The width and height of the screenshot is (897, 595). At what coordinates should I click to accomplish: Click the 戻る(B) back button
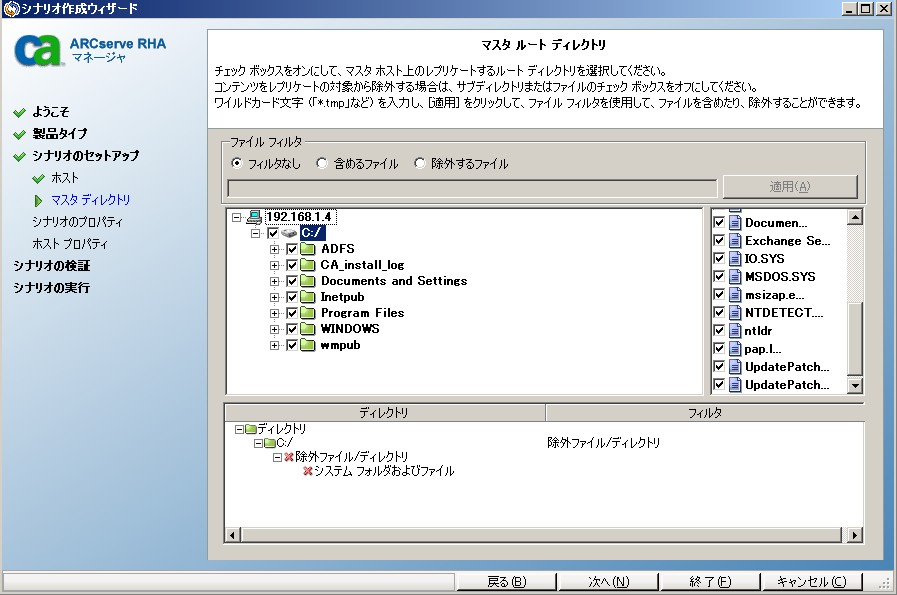pos(506,581)
